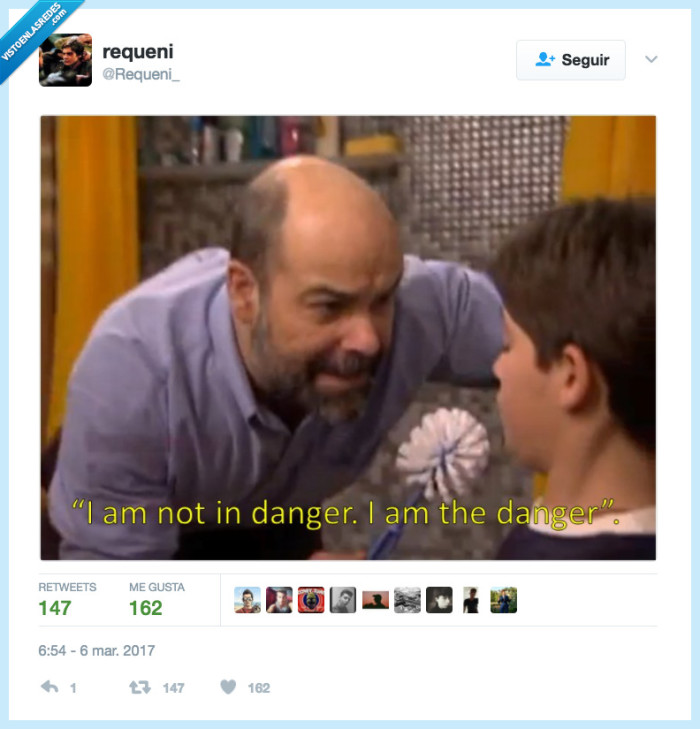This screenshot has width=700, height=729.
Task: View the 147 retweets list
Action: (x=67, y=600)
